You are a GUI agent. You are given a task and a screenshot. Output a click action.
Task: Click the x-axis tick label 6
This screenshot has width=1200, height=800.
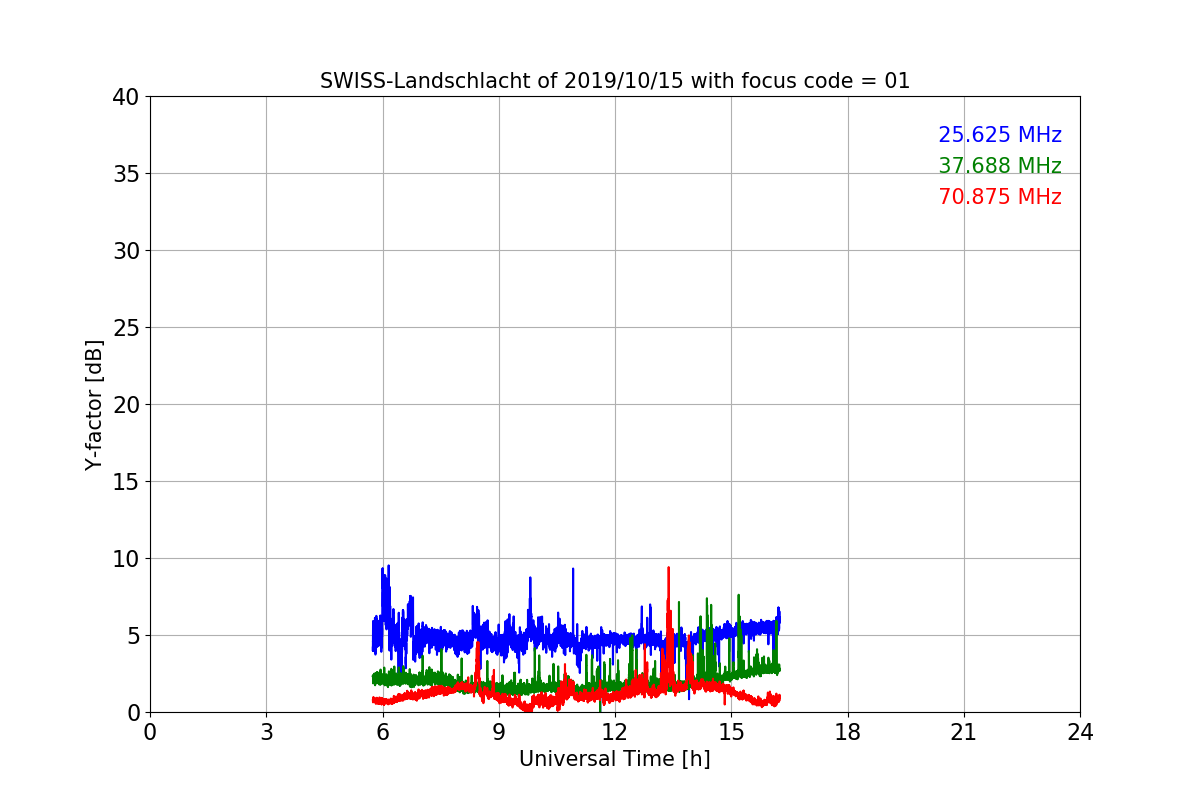point(383,732)
